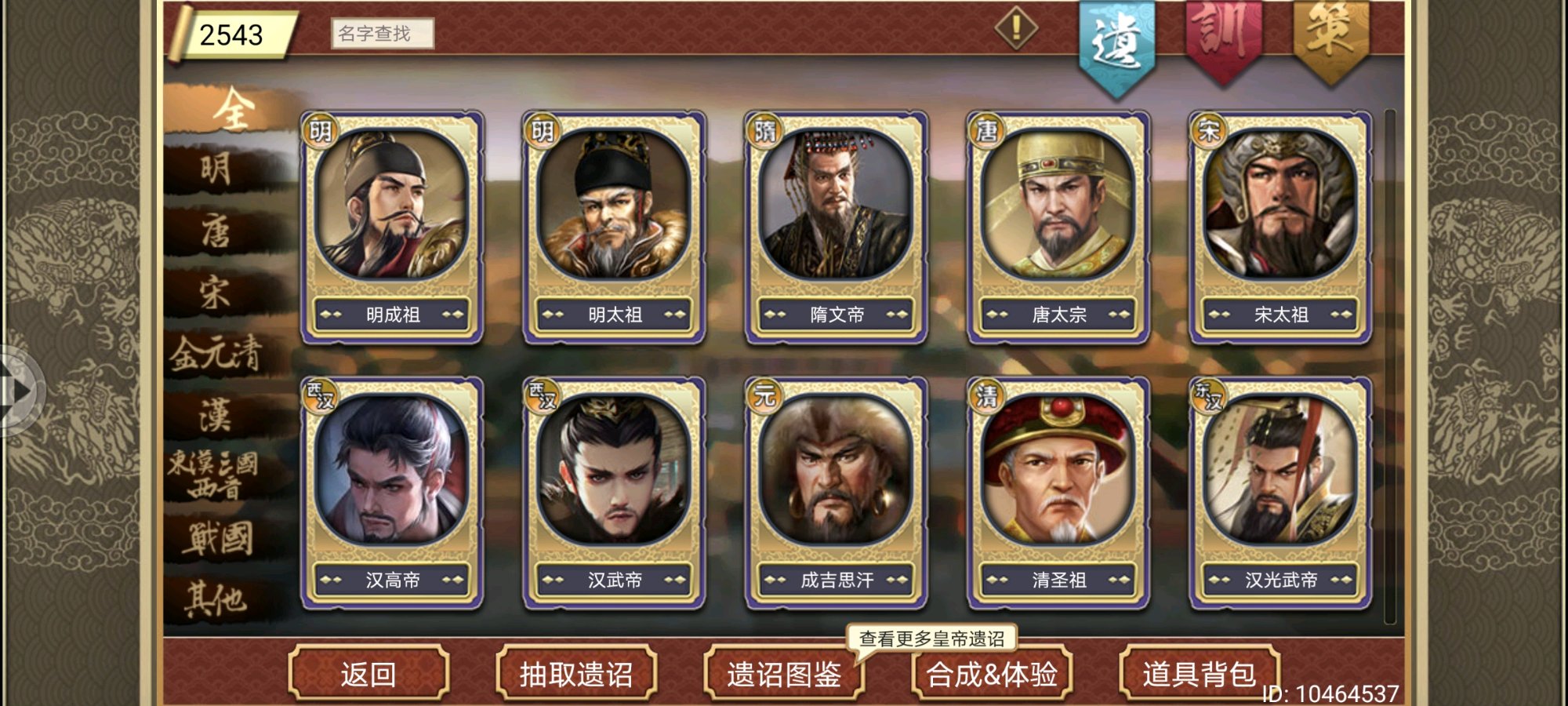
Task: Select the 隋文帝 emperor card
Action: click(x=836, y=227)
